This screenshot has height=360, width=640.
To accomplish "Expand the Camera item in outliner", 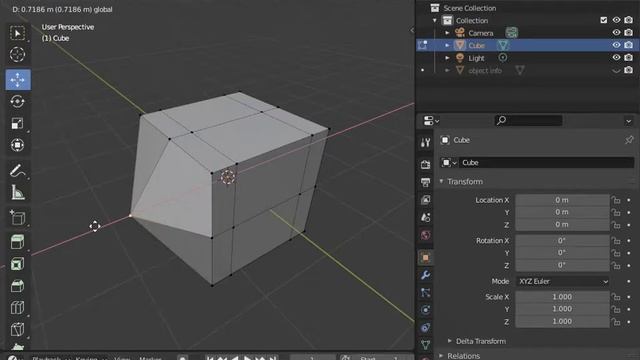I will [447, 33].
